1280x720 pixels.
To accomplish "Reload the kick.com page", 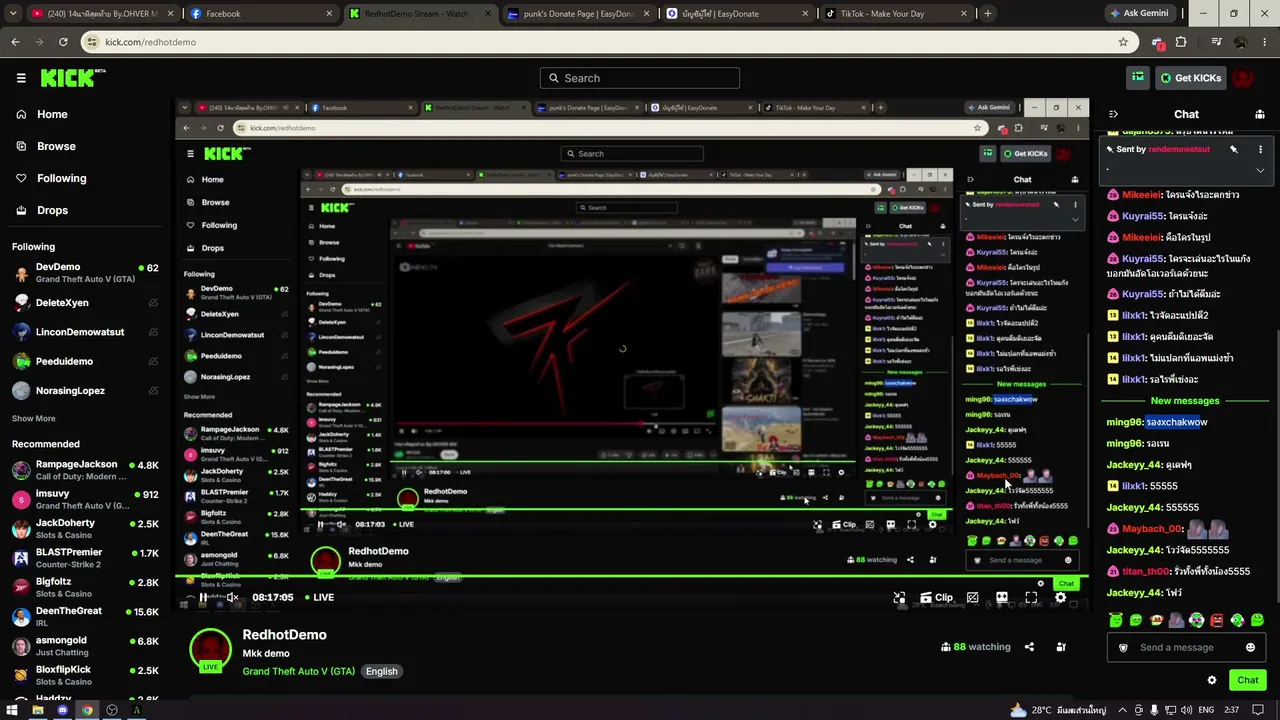I will coord(63,42).
